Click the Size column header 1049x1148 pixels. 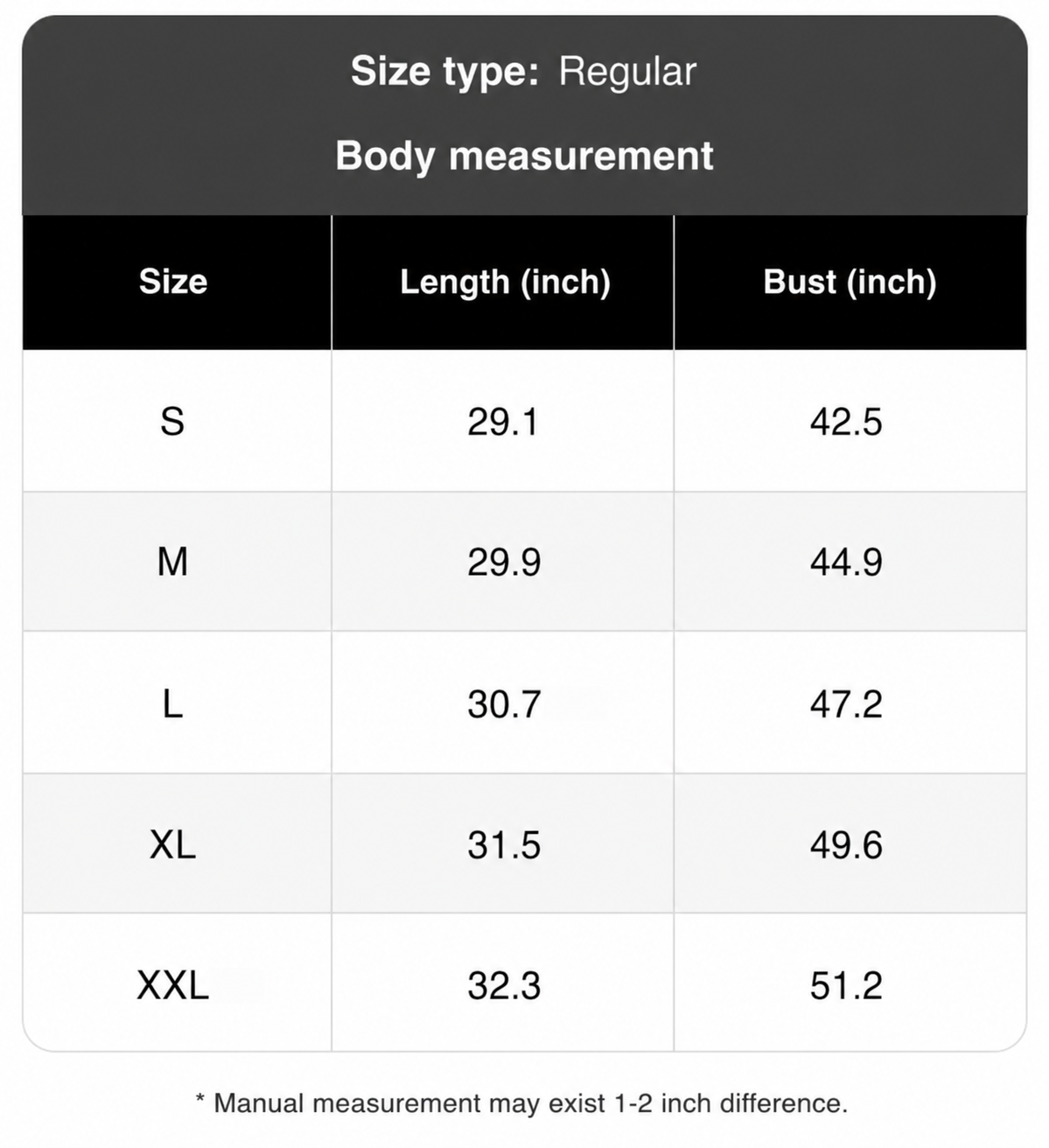coord(173,282)
